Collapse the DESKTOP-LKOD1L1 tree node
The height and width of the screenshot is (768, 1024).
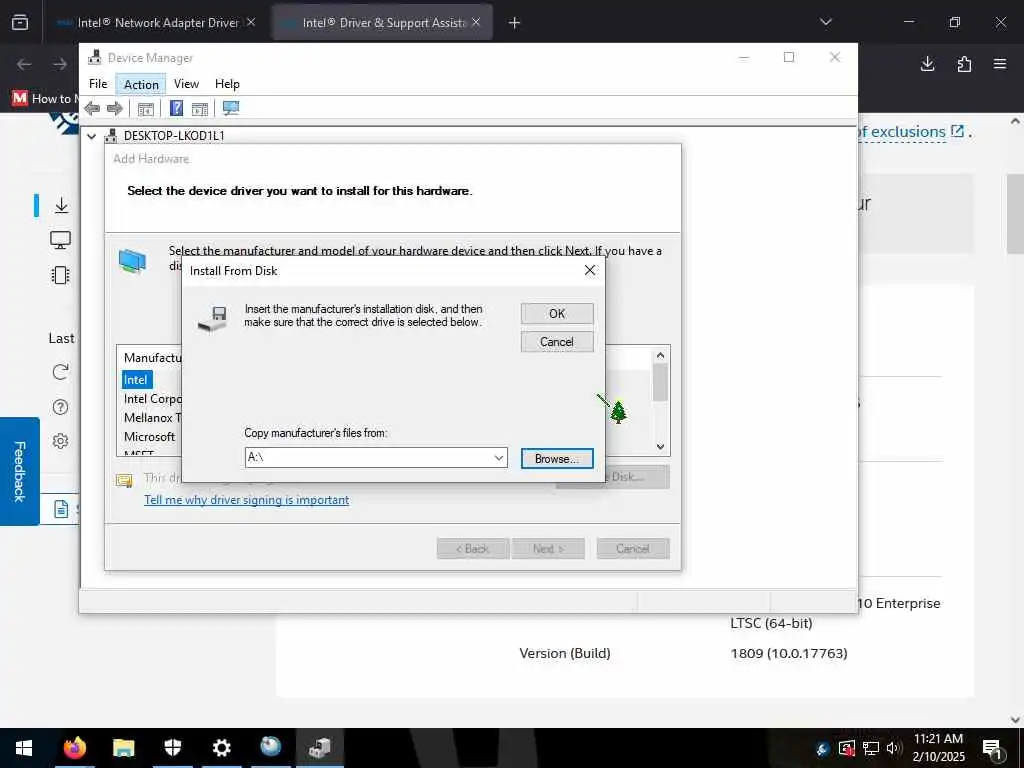pos(91,136)
